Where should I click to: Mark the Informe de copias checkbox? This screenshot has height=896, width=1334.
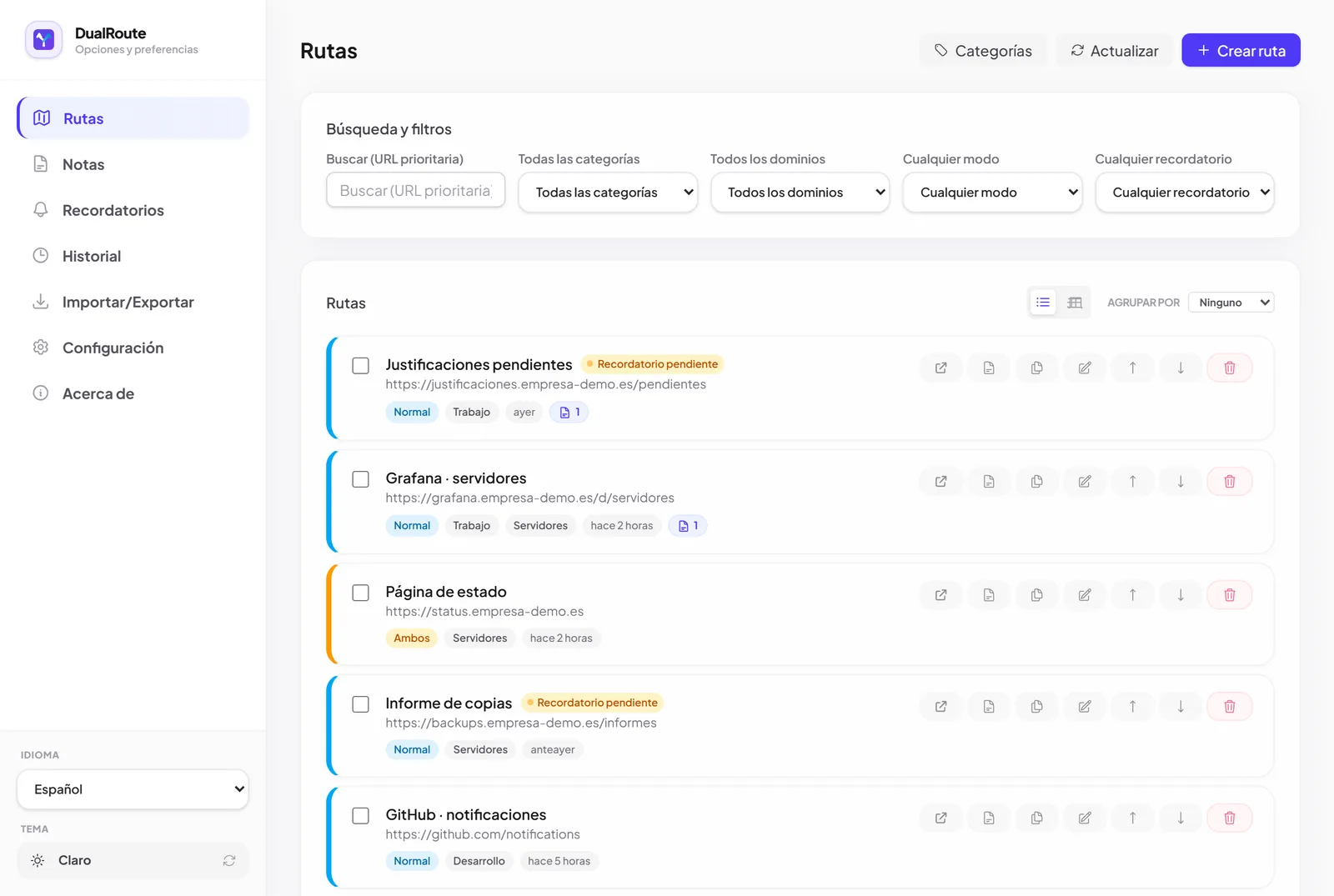(360, 704)
